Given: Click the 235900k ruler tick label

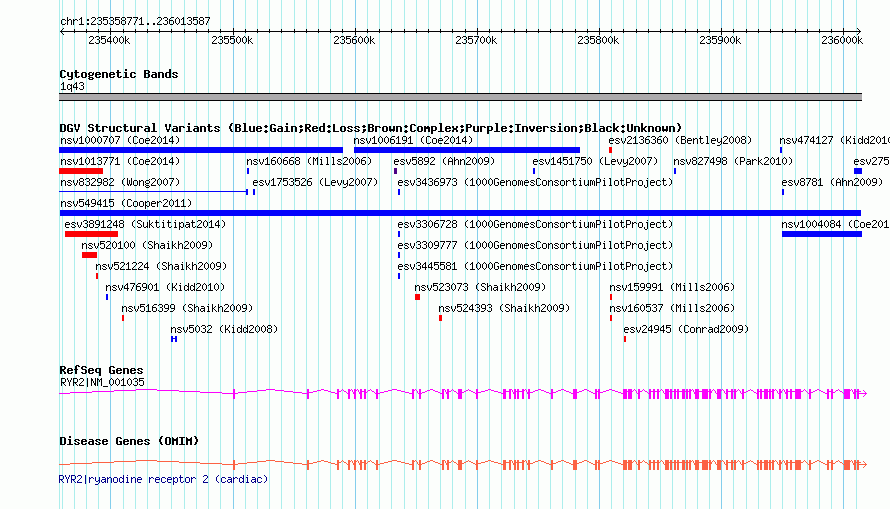Looking at the screenshot, I should [x=720, y=40].
